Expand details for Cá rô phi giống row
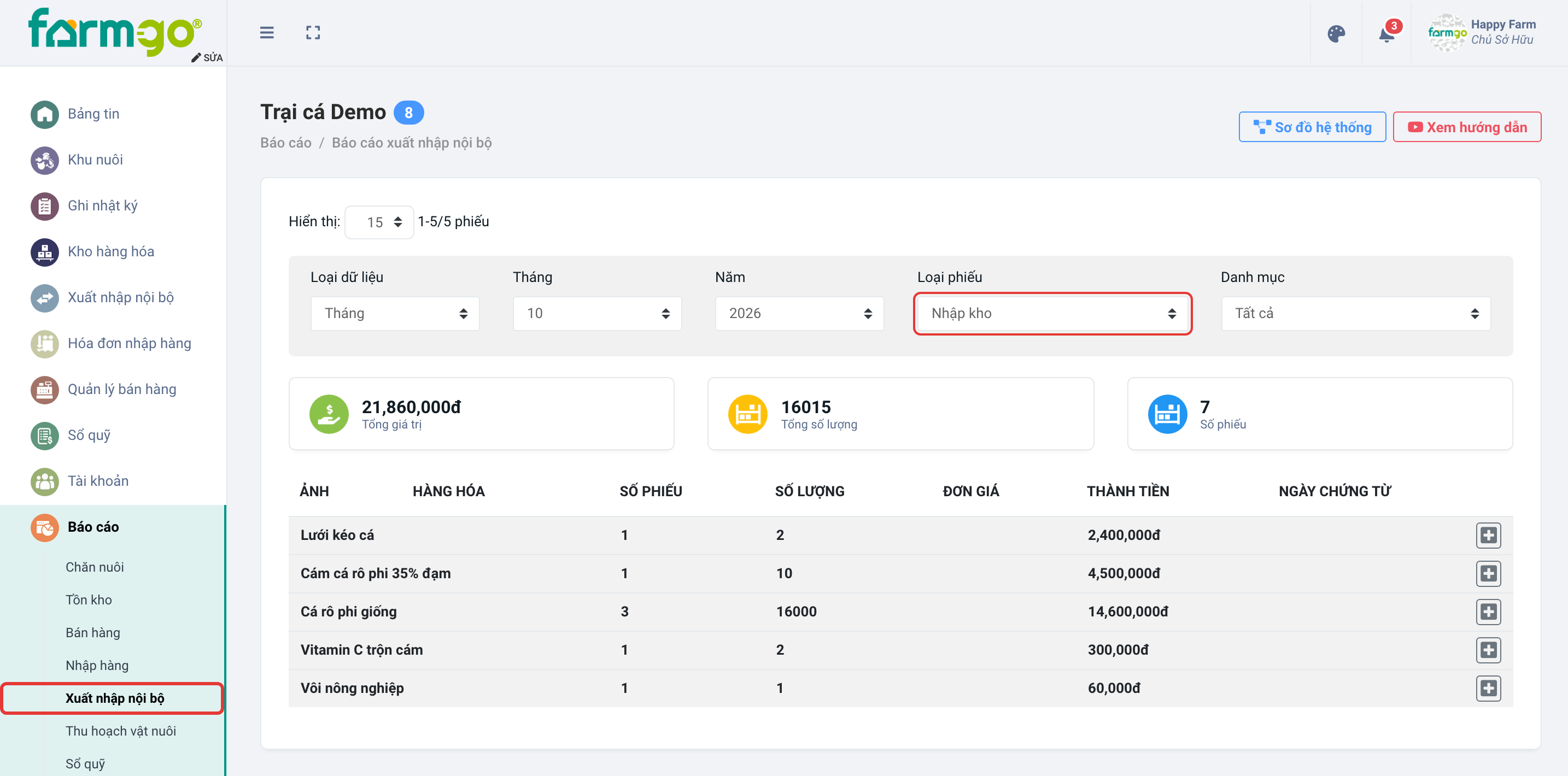Image resolution: width=1568 pixels, height=776 pixels. [1488, 612]
